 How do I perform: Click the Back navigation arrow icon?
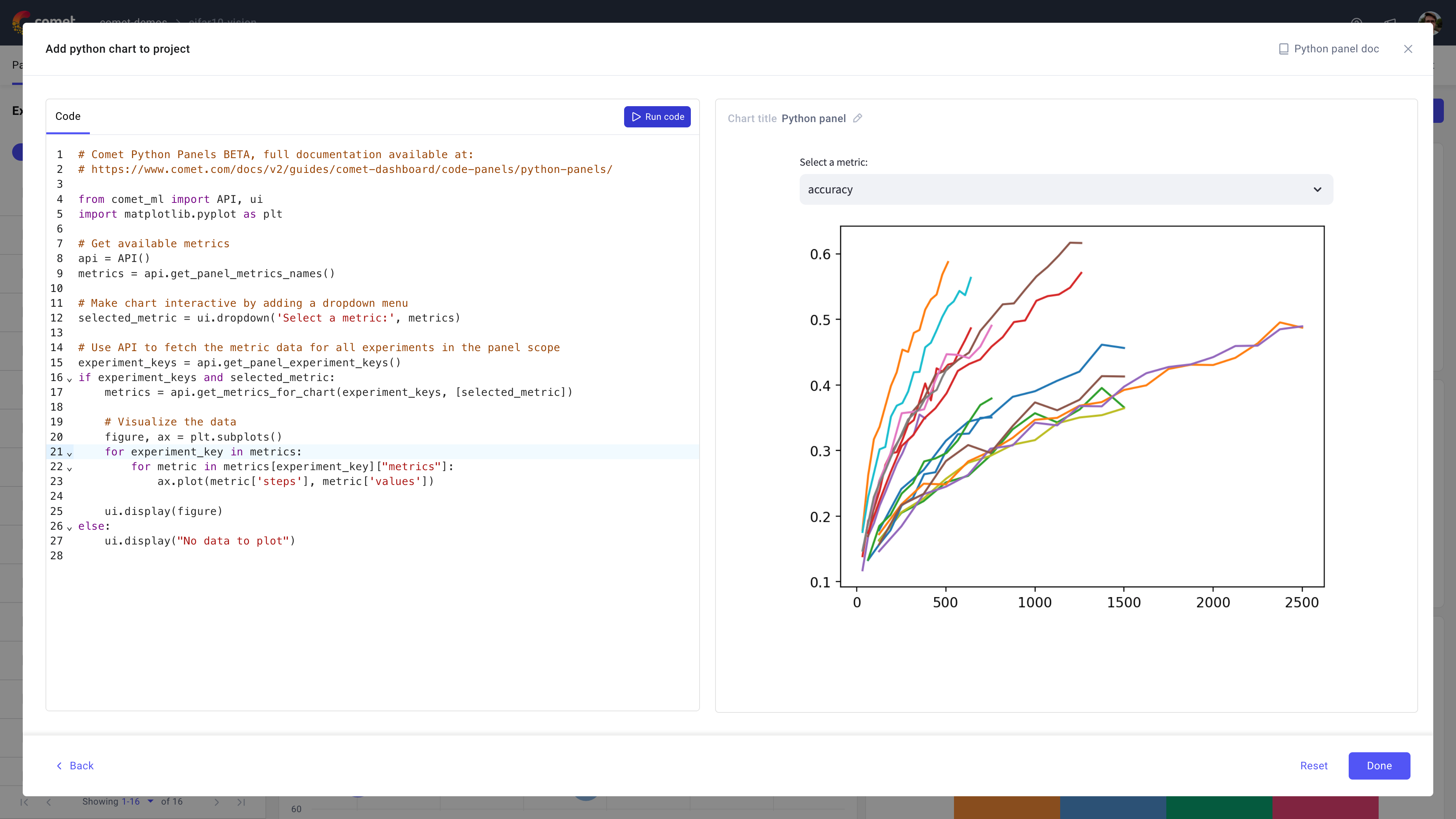(60, 765)
